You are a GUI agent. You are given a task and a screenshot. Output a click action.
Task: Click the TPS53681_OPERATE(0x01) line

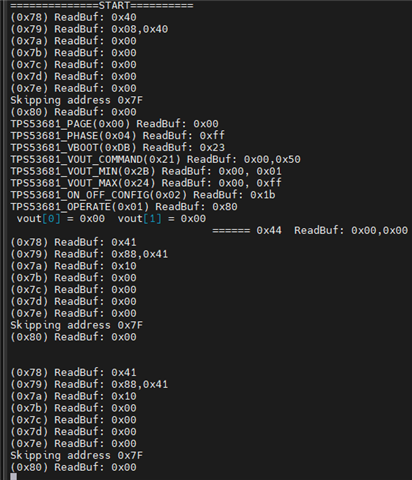point(124,207)
